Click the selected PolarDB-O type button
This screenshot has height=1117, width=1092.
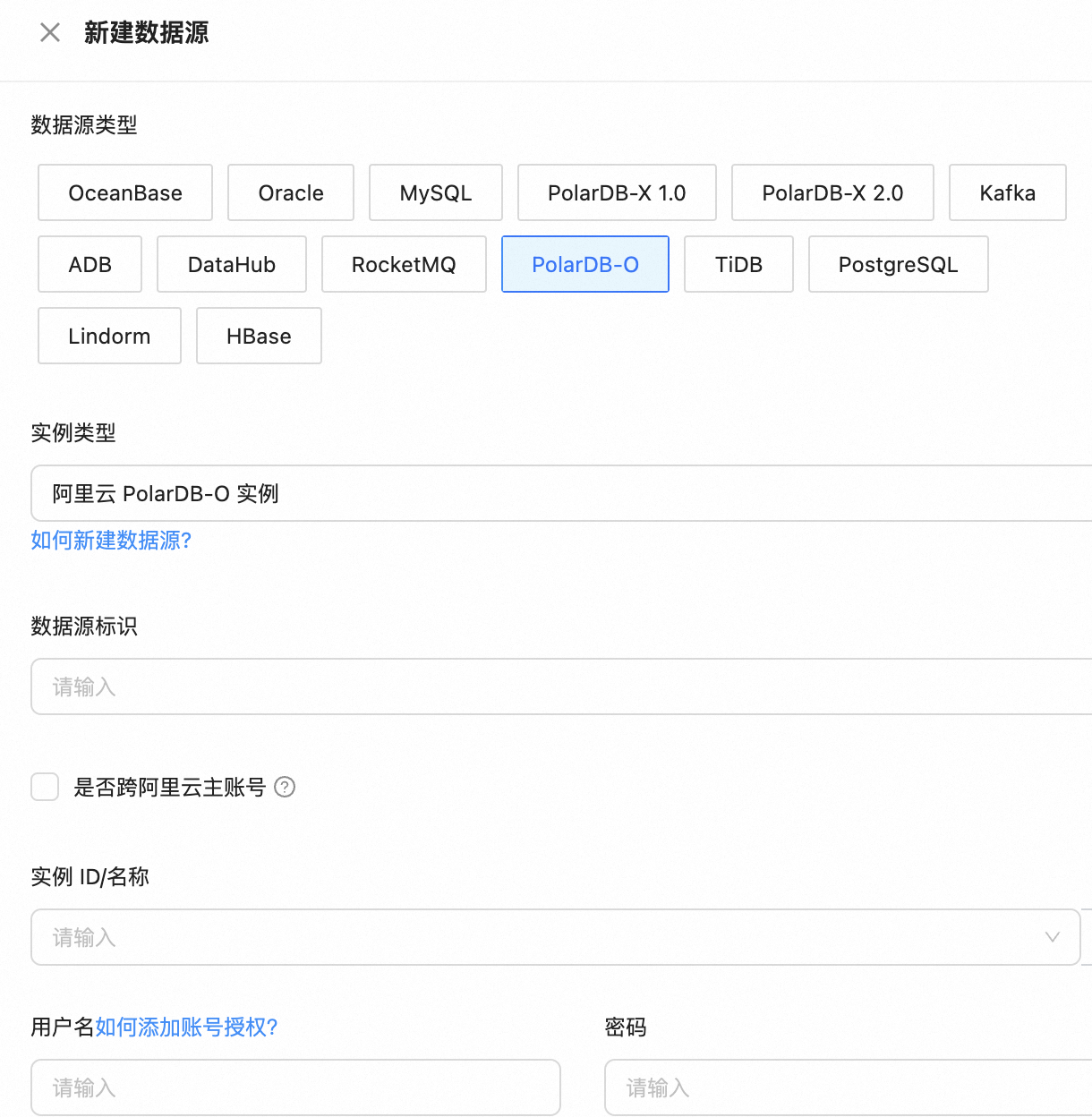point(585,264)
